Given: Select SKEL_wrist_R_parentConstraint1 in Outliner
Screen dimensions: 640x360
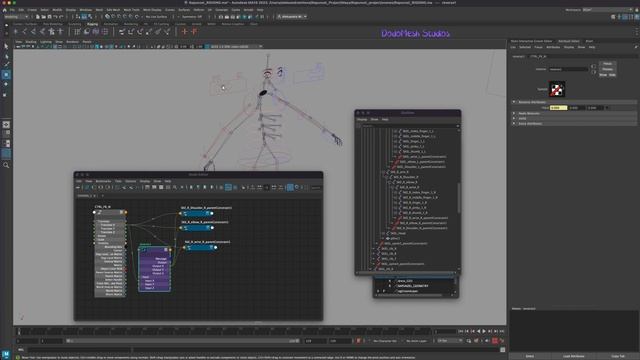Looking at the screenshot, I should 425,218.
